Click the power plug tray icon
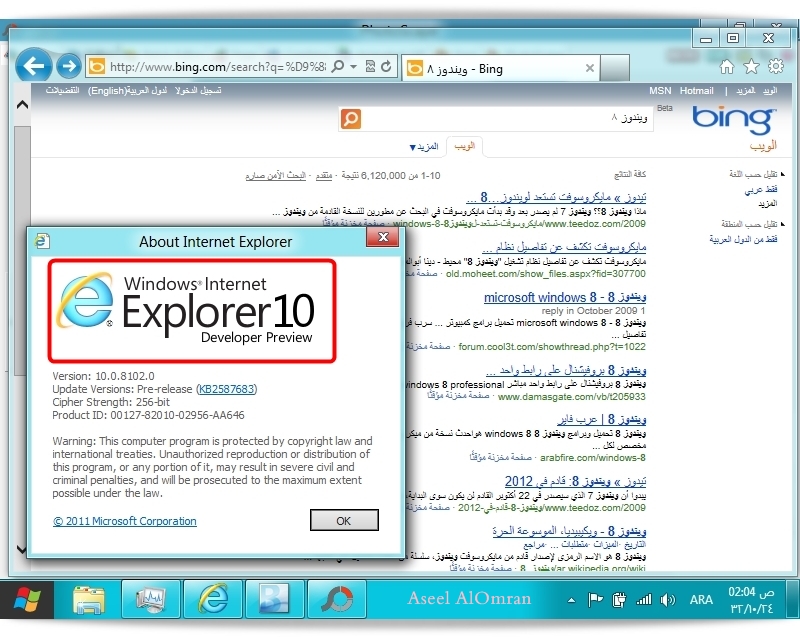800x638 pixels. tap(619, 600)
